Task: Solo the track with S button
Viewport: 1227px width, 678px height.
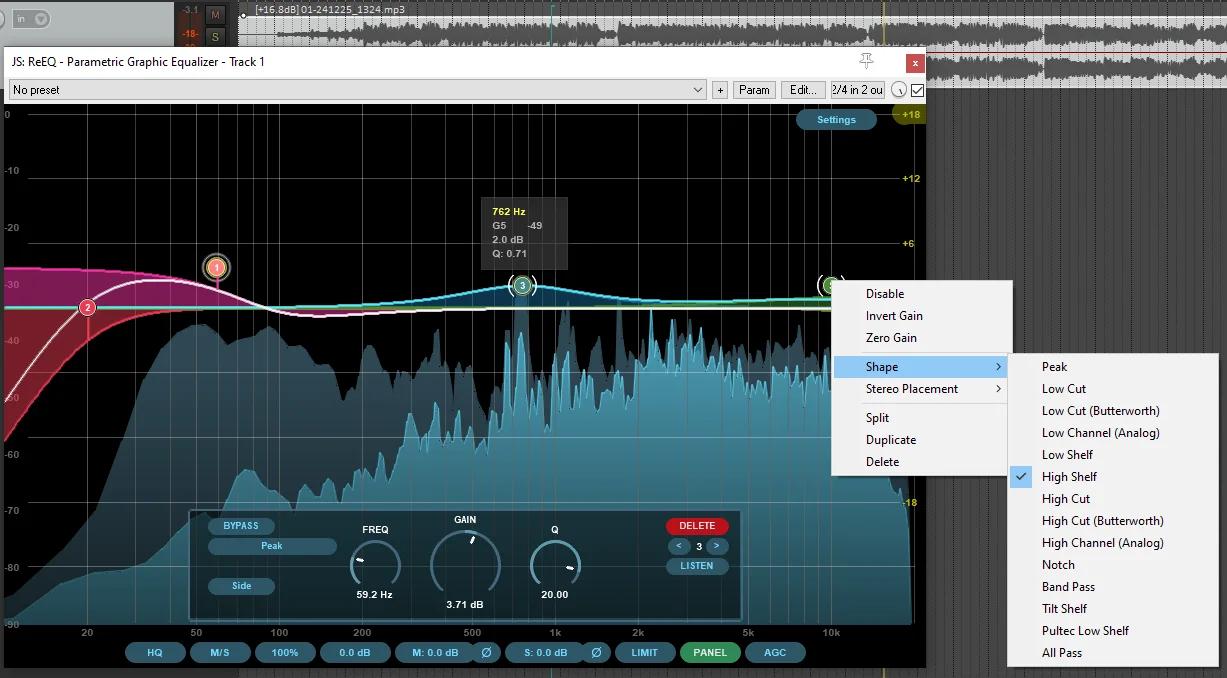Action: point(214,37)
